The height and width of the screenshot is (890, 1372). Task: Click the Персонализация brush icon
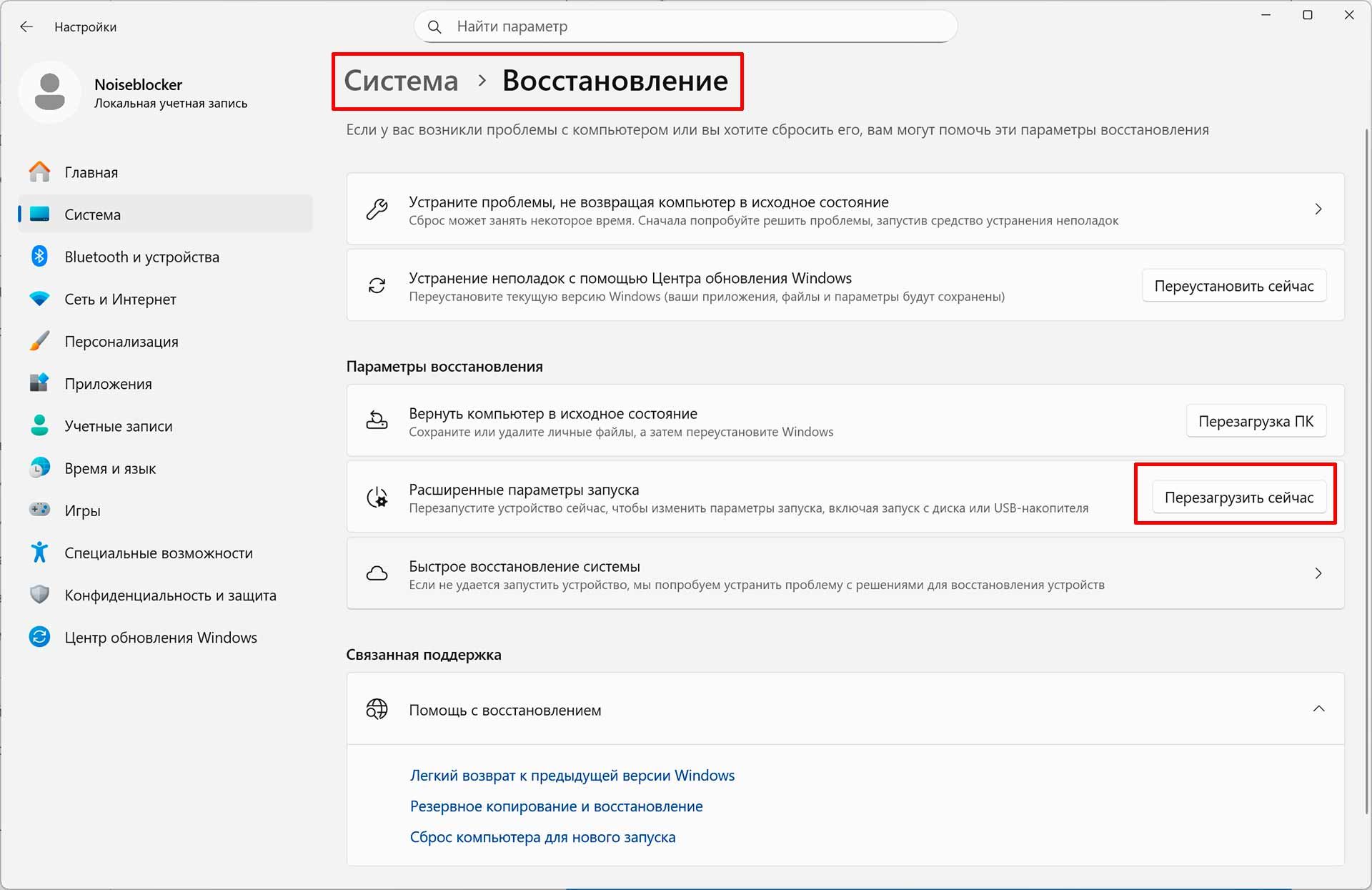39,341
